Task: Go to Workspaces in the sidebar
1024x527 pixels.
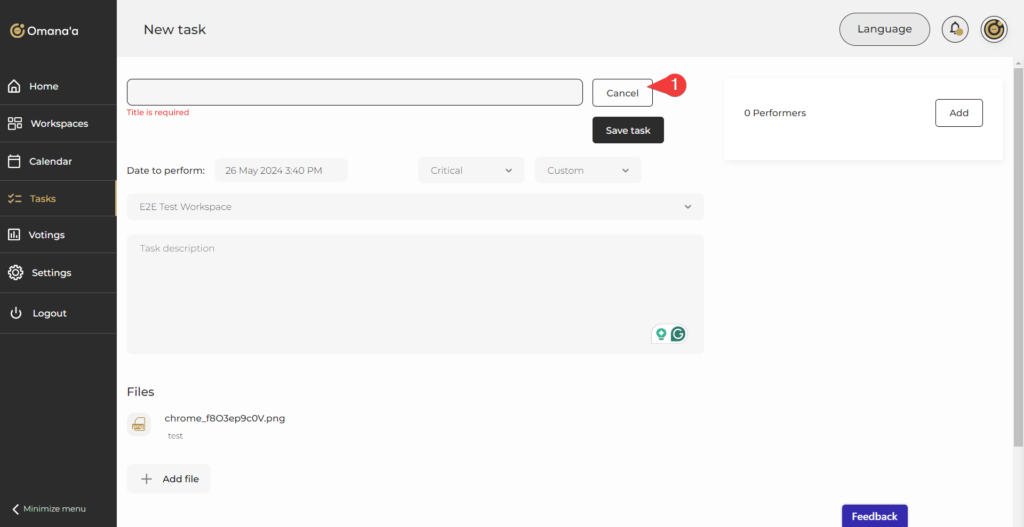Action: click(58, 124)
